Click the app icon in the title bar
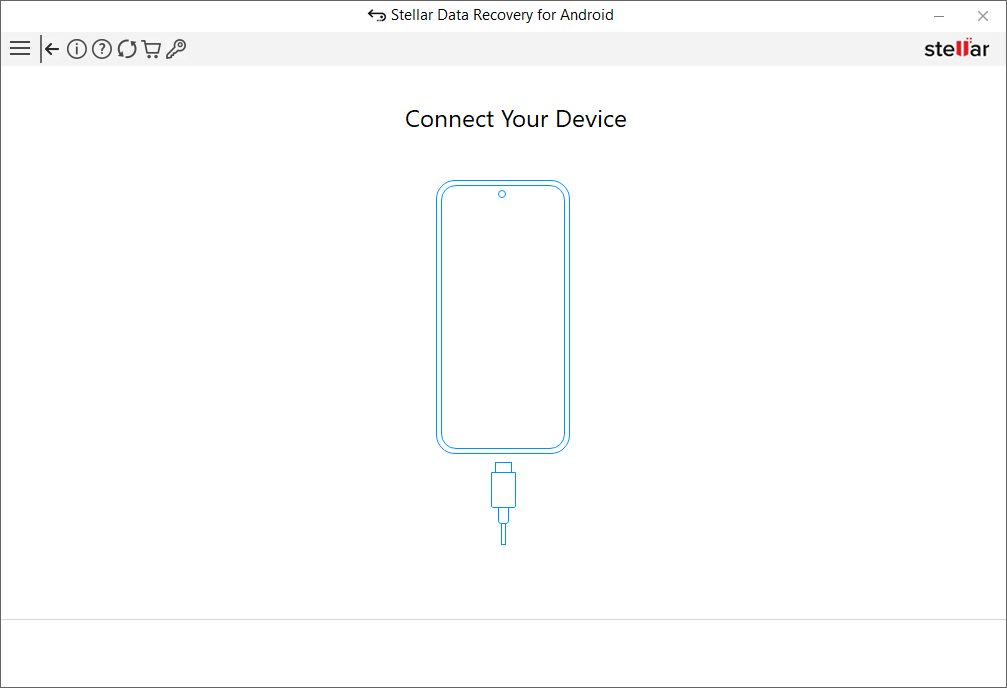The image size is (1007, 688). (377, 16)
